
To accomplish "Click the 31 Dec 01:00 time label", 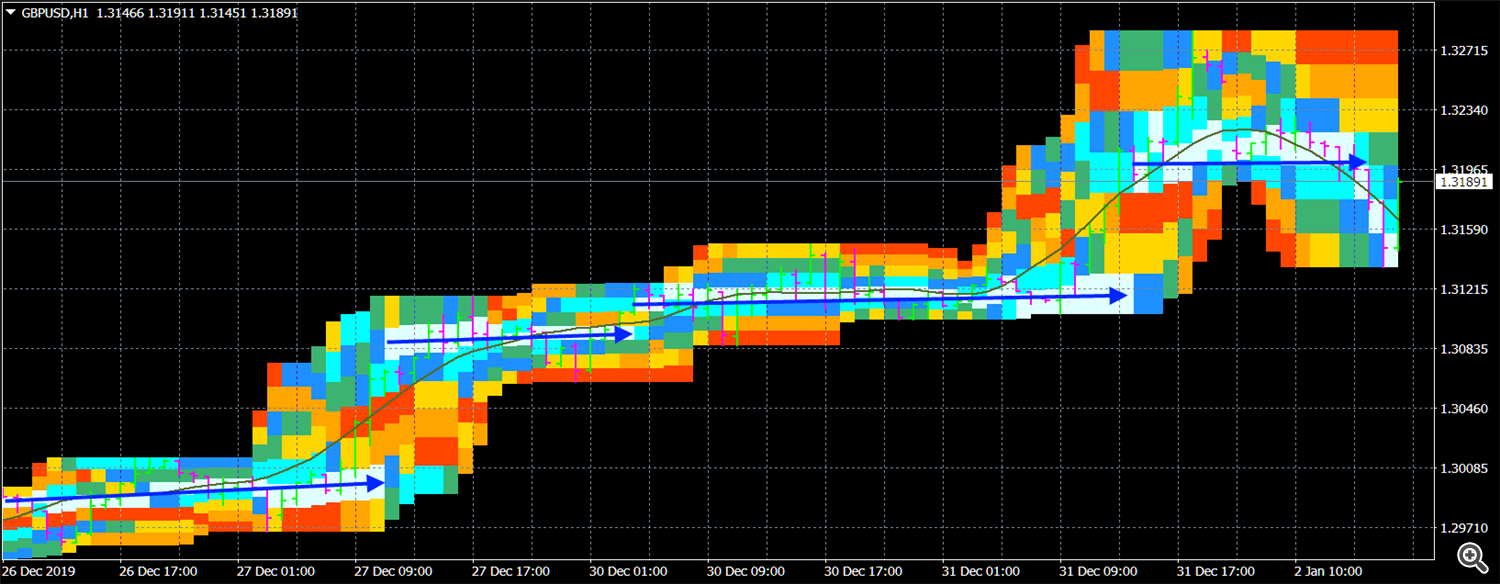I will [981, 572].
